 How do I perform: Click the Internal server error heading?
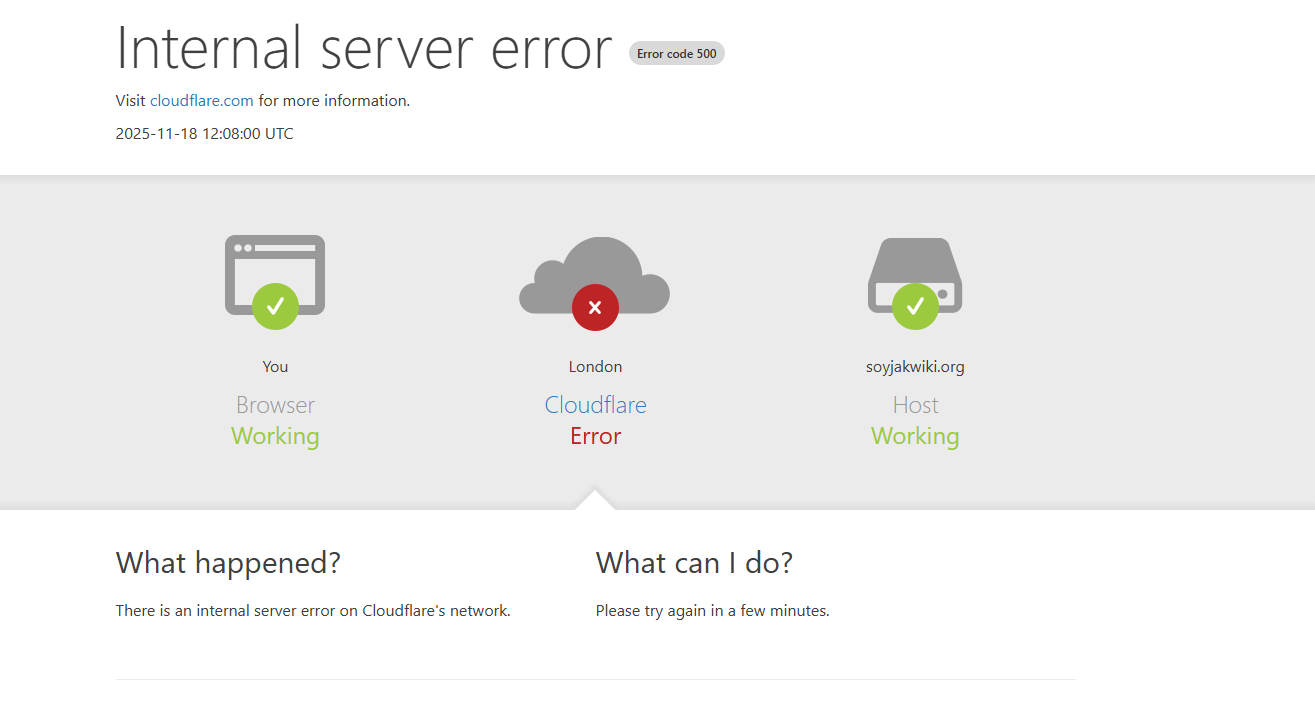click(364, 47)
